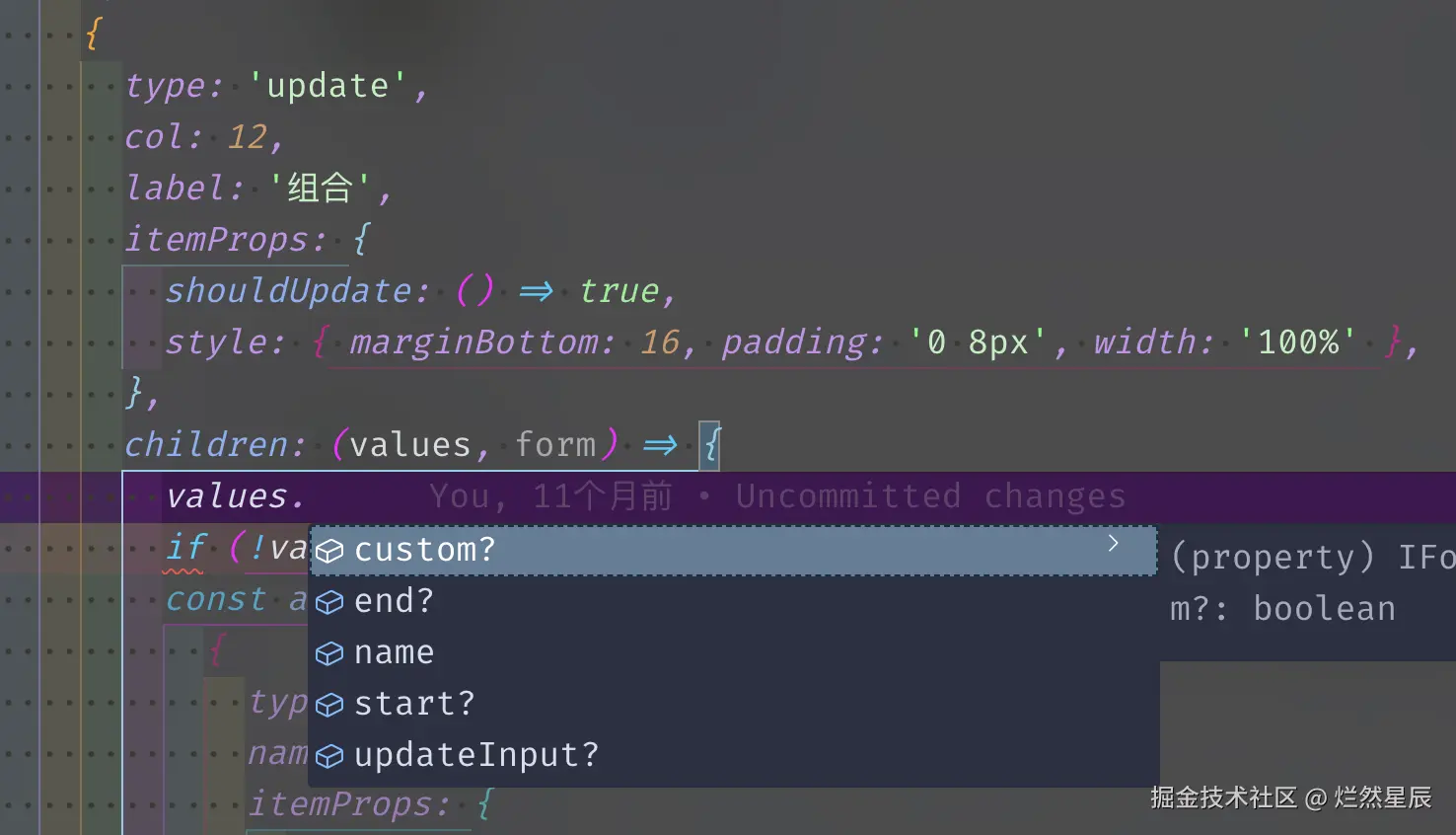Click the label string '组合'

pyautogui.click(x=320, y=189)
